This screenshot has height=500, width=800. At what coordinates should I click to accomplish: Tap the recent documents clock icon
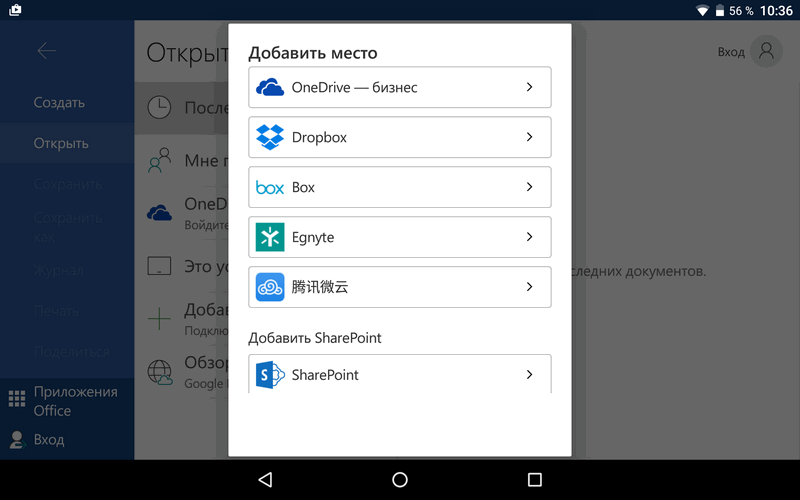pos(159,108)
